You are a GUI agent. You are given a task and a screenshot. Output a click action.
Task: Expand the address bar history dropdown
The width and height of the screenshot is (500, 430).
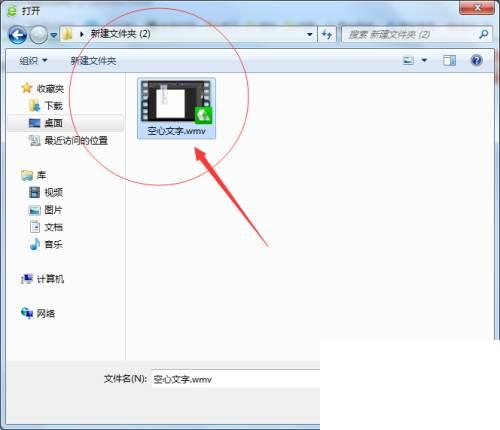point(310,34)
